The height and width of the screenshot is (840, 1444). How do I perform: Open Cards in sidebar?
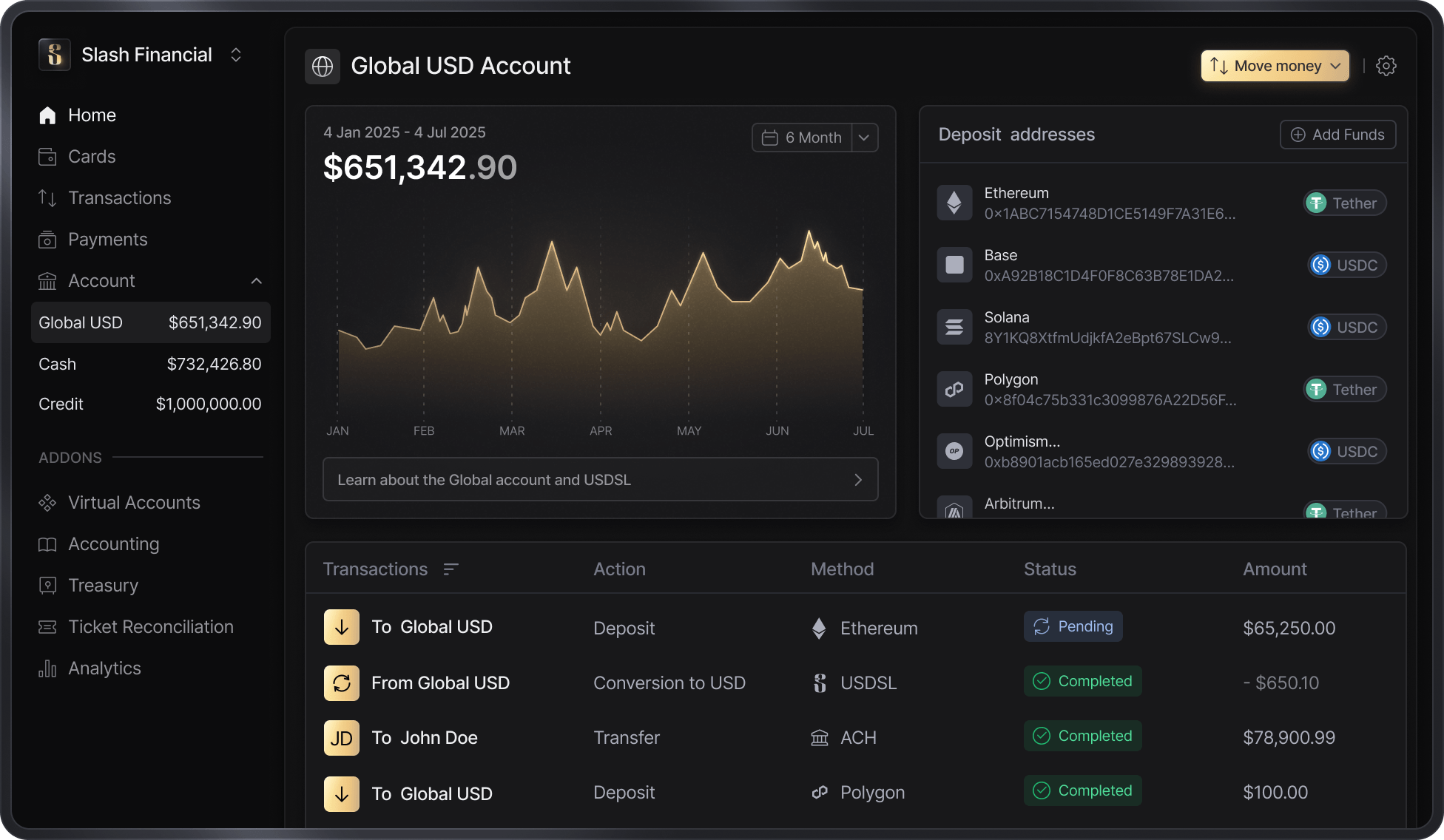pyautogui.click(x=92, y=157)
